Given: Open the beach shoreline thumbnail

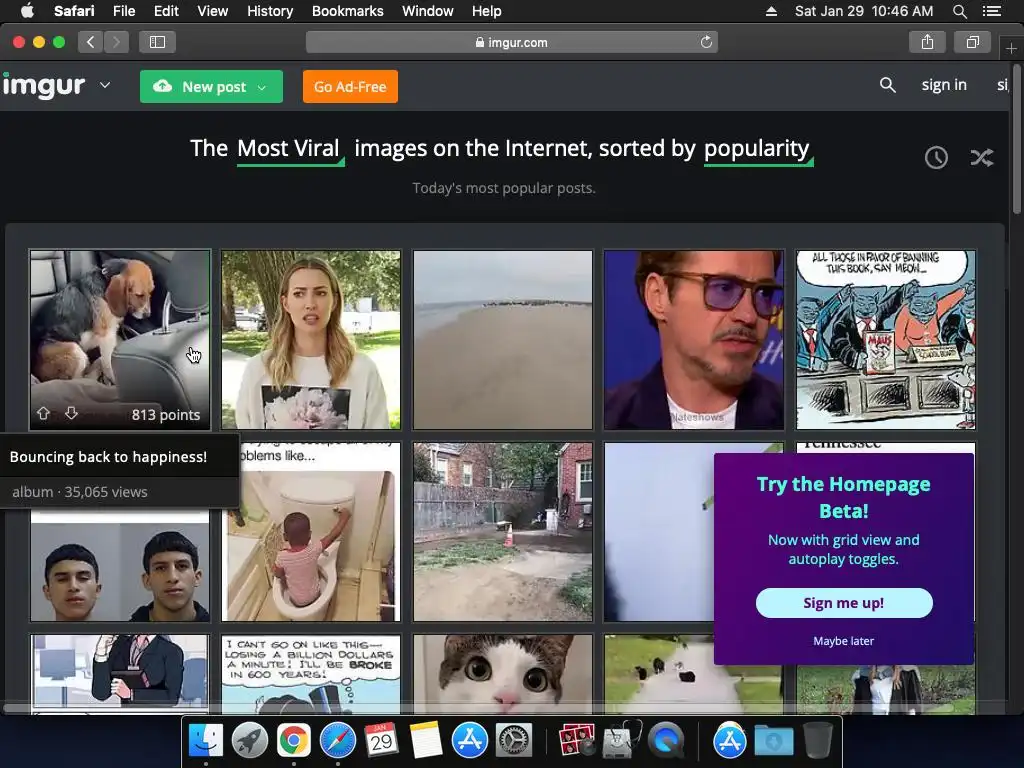Looking at the screenshot, I should point(503,340).
